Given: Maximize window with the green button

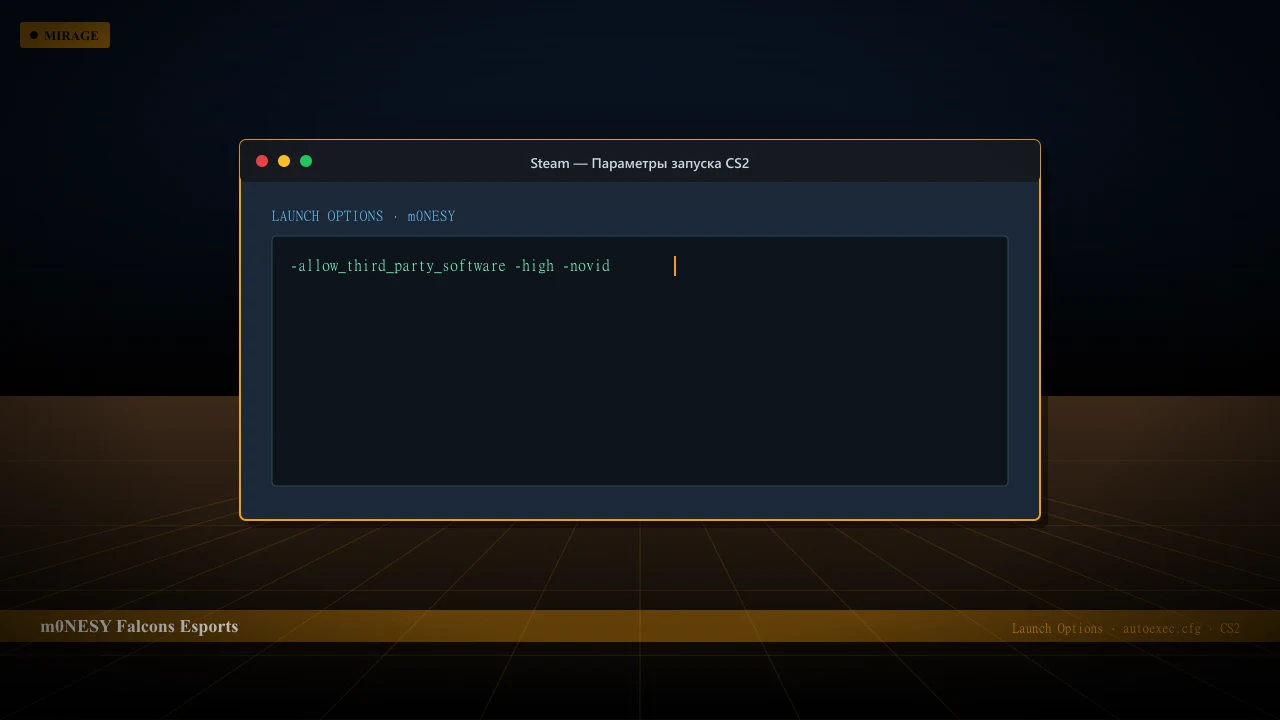Looking at the screenshot, I should 306,161.
